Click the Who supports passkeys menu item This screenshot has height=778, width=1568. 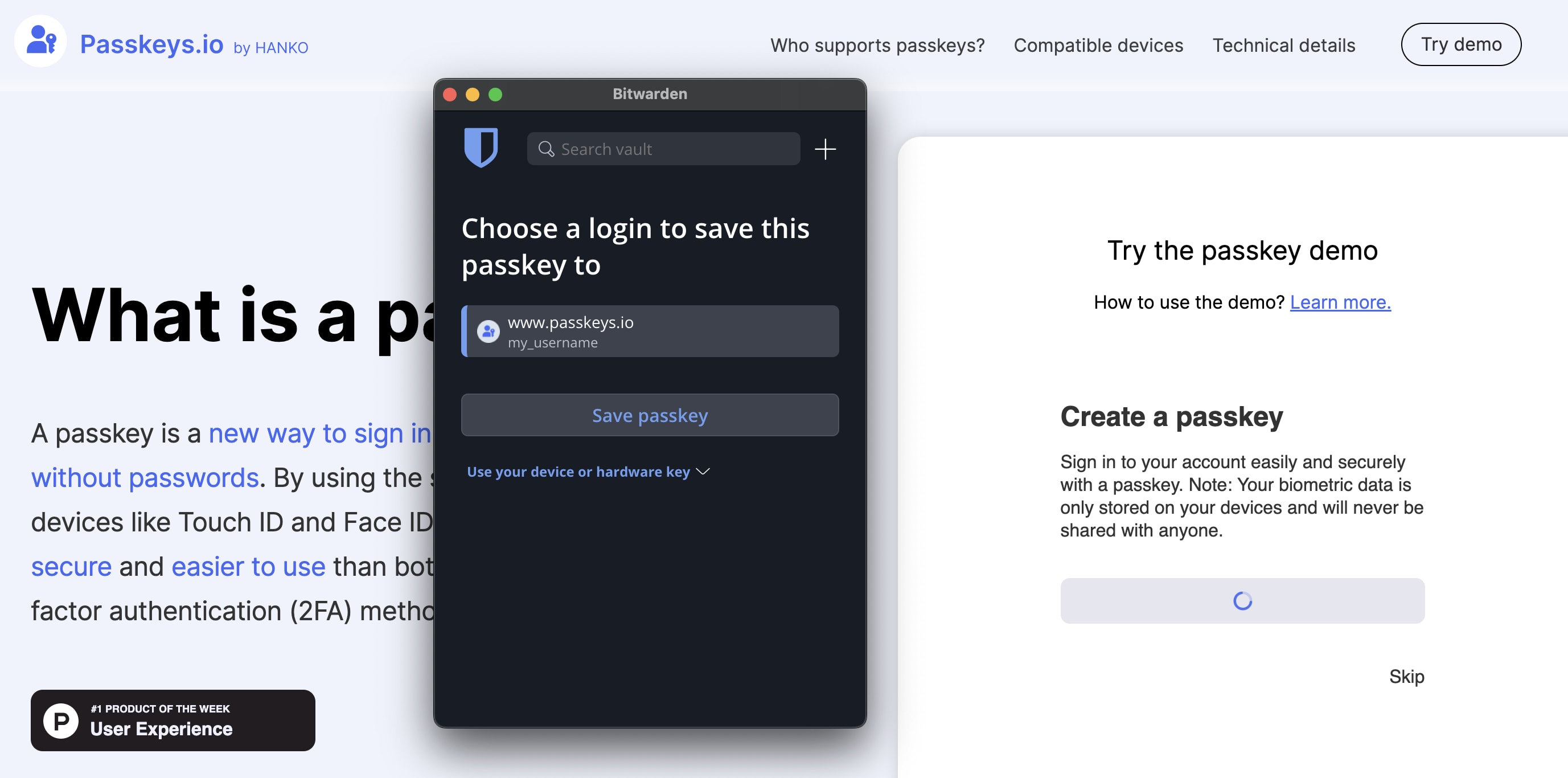[878, 44]
